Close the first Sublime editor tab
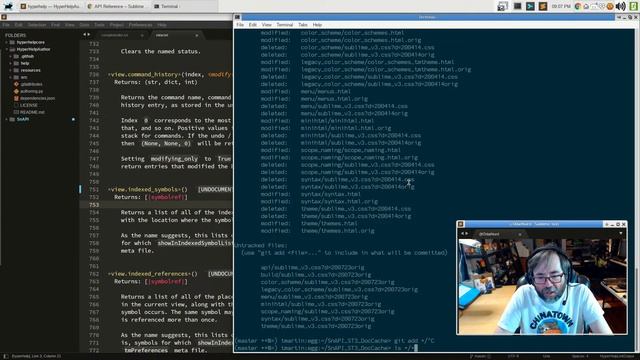Screen dimensions: 640x360 142,35
